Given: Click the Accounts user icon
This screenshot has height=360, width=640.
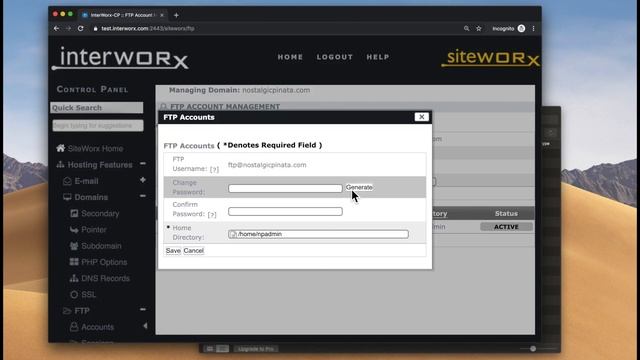Looking at the screenshot, I should 74,327.
